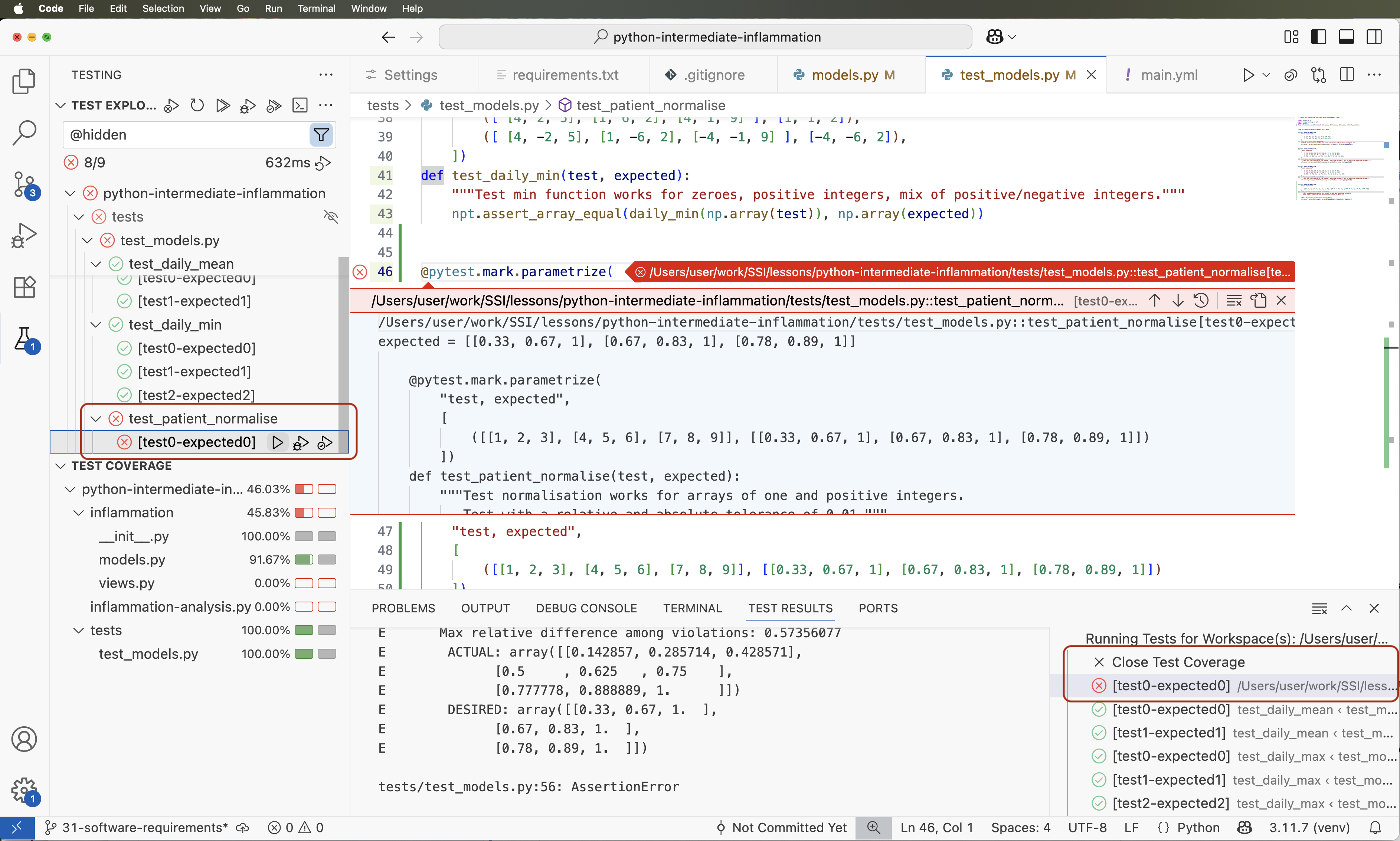Viewport: 1400px width, 841px height.
Task: Toggle the secondary side bar
Action: tap(1374, 36)
